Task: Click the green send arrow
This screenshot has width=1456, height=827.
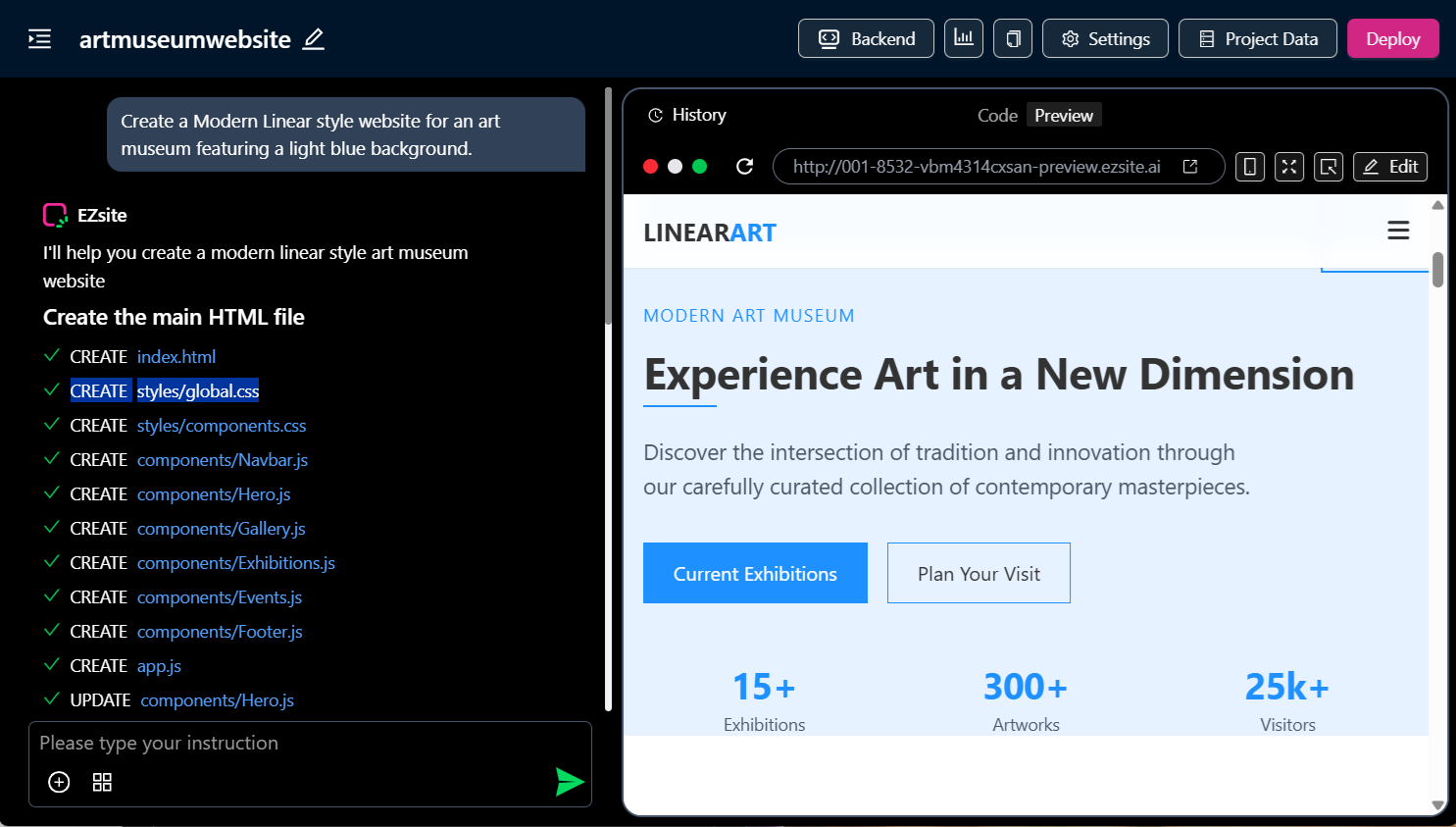Action: (x=570, y=782)
